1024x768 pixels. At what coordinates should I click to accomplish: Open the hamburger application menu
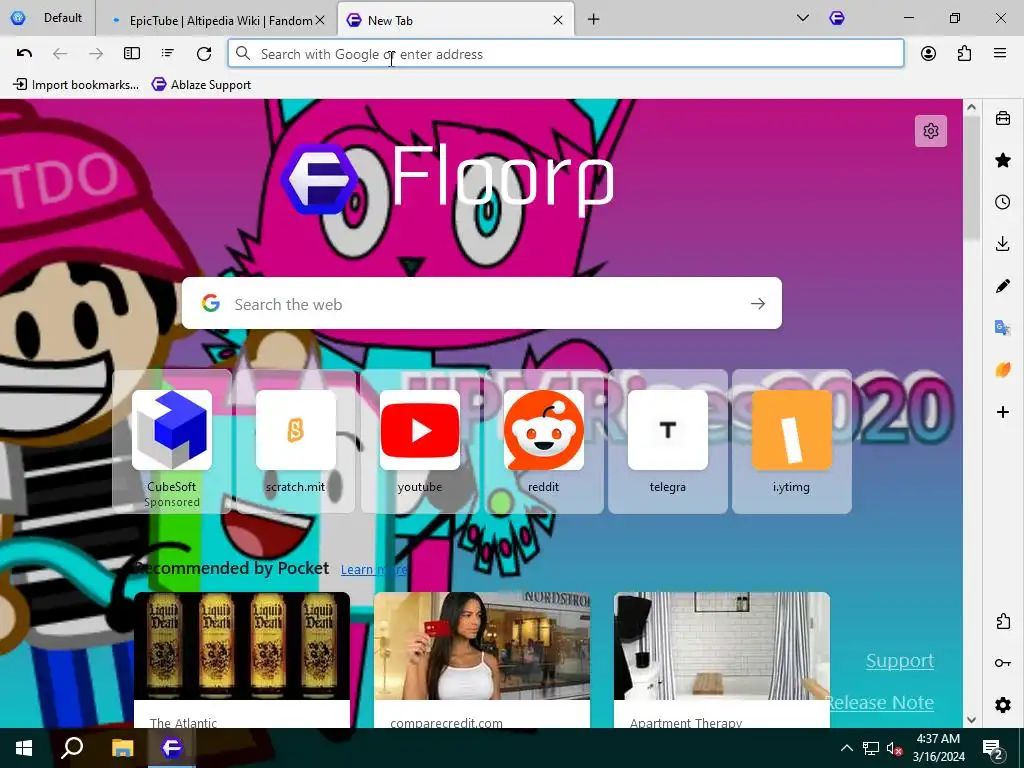[1000, 54]
